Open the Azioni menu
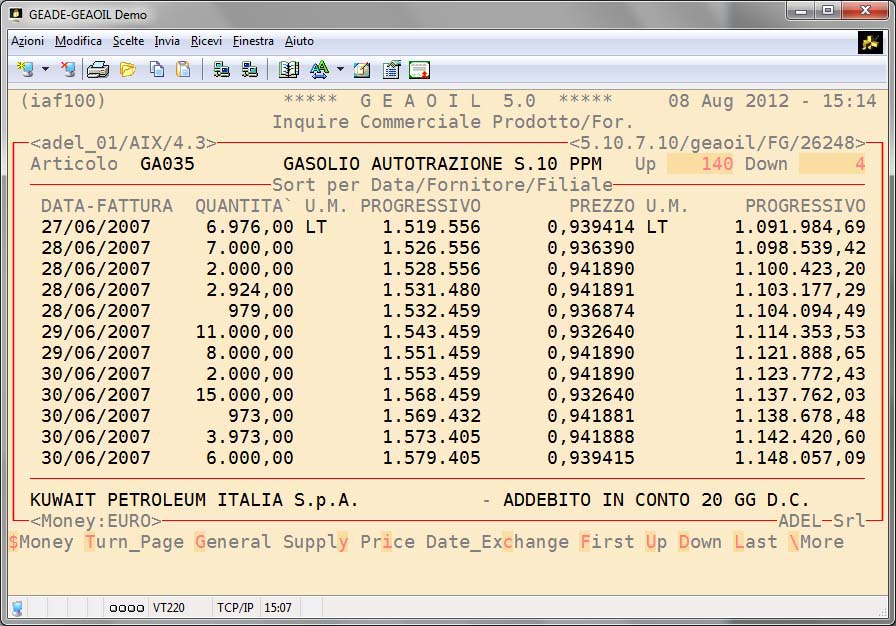 pyautogui.click(x=27, y=41)
